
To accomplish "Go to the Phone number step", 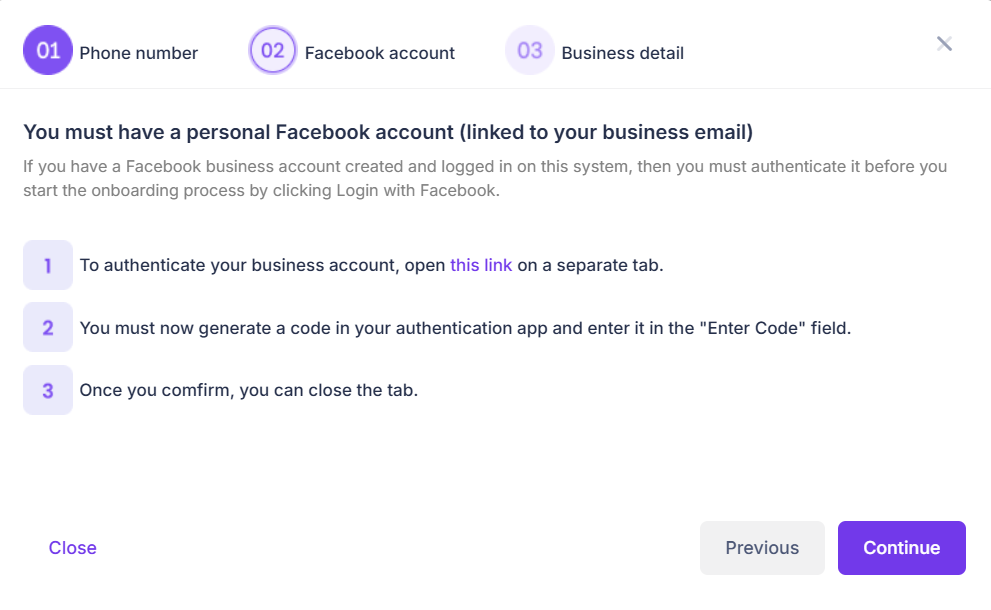I will coord(138,53).
